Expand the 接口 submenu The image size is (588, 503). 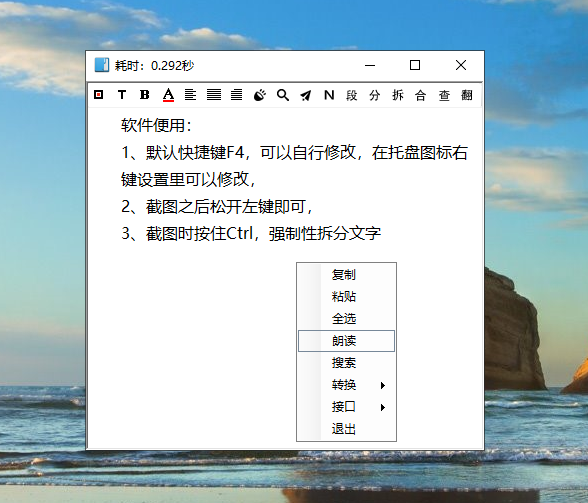[346, 407]
